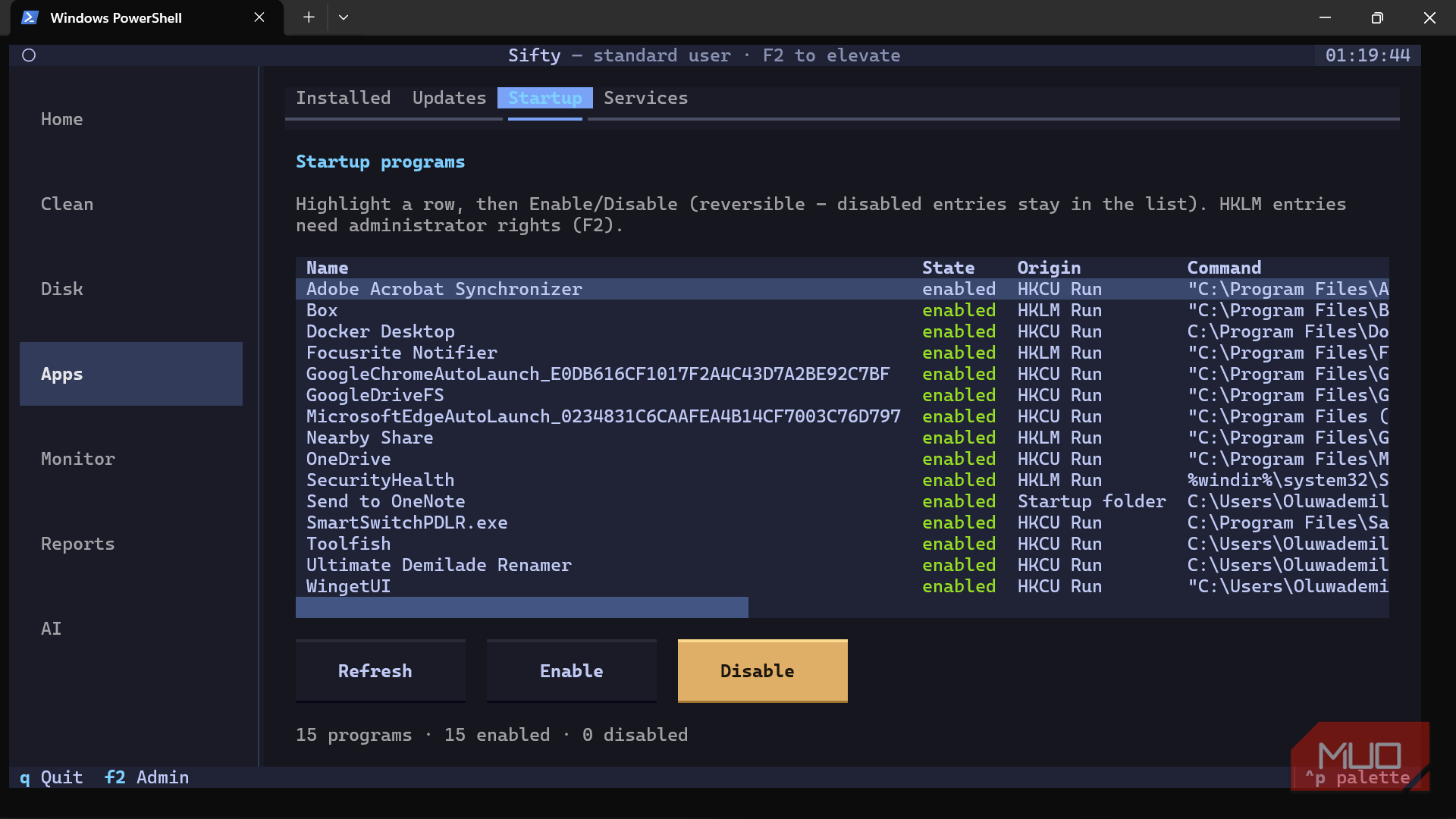Open the Services tab
This screenshot has width=1456, height=819.
click(646, 98)
